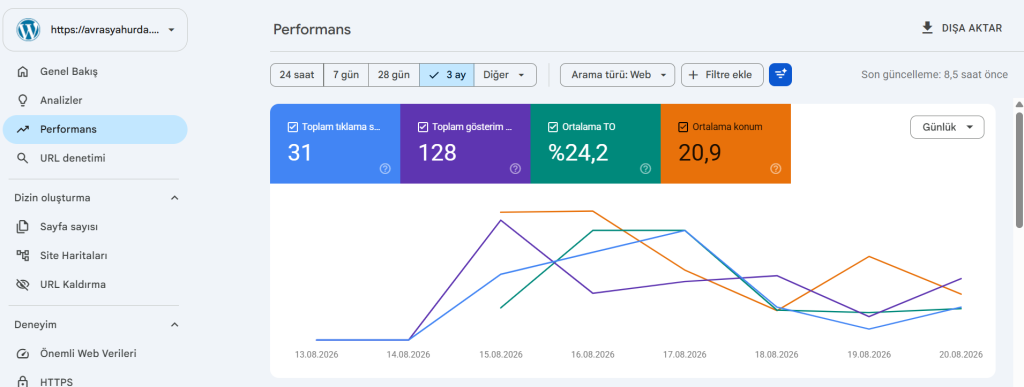
Task: Click the orange Ortalama konum metric card
Action: (x=726, y=144)
